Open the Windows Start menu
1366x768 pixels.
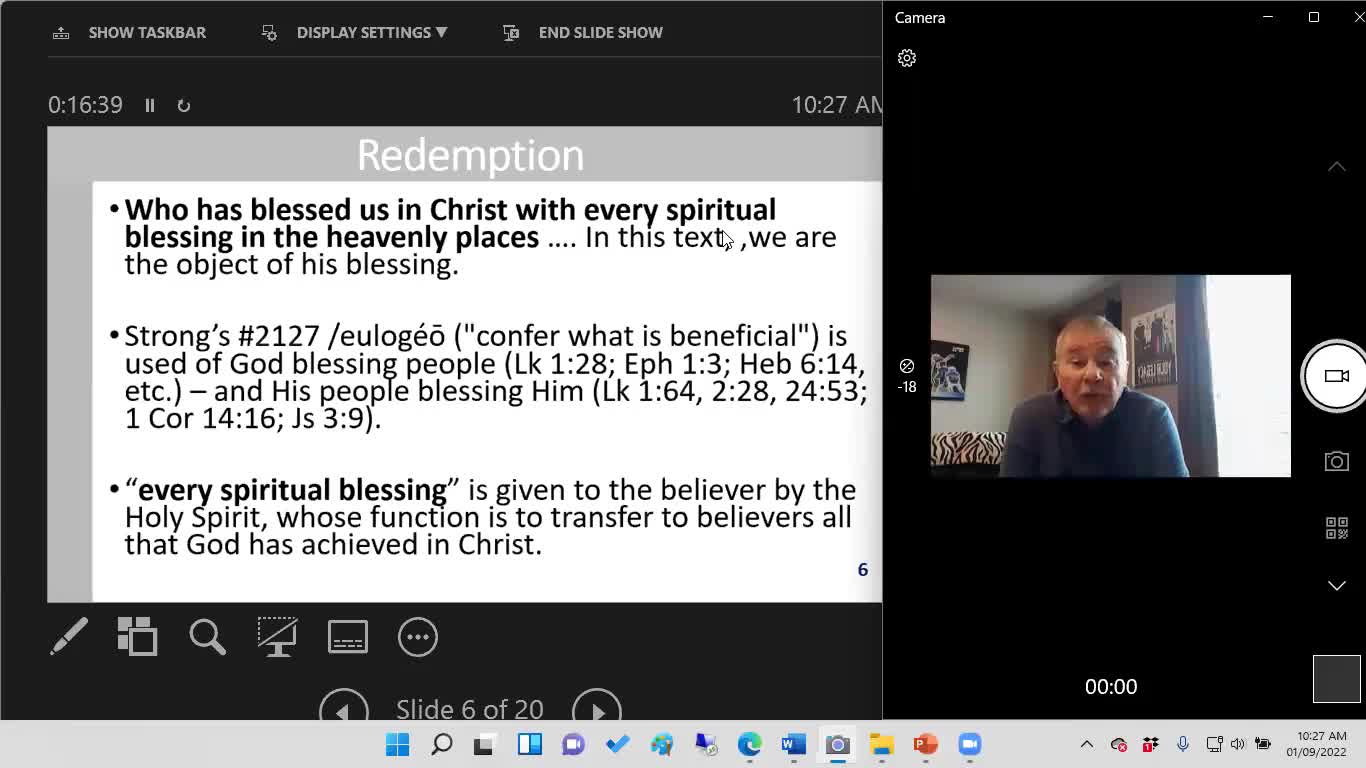click(397, 745)
